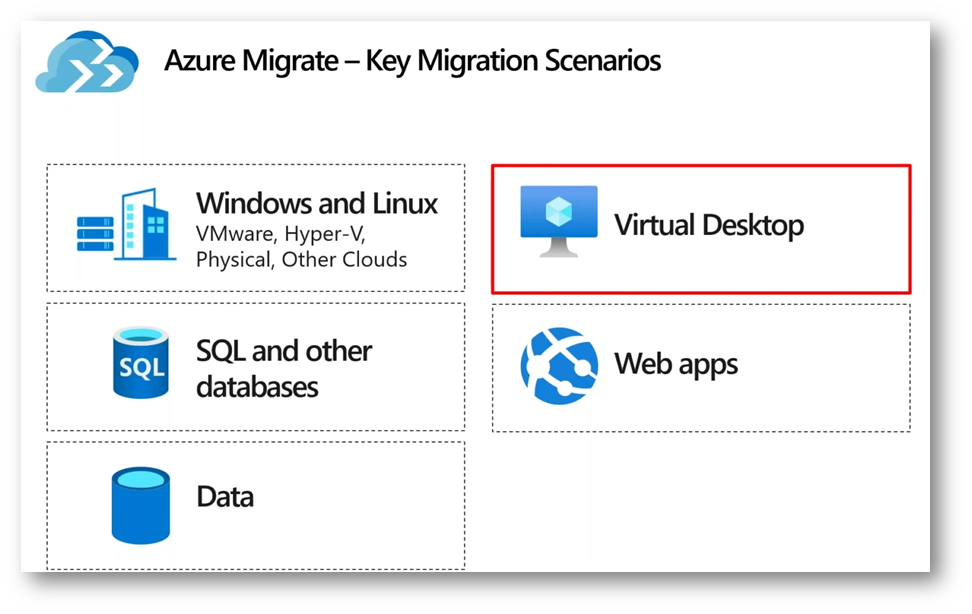The height and width of the screenshot is (614, 972).
Task: Click the Physical, Other Clouds text
Action: coord(301,259)
